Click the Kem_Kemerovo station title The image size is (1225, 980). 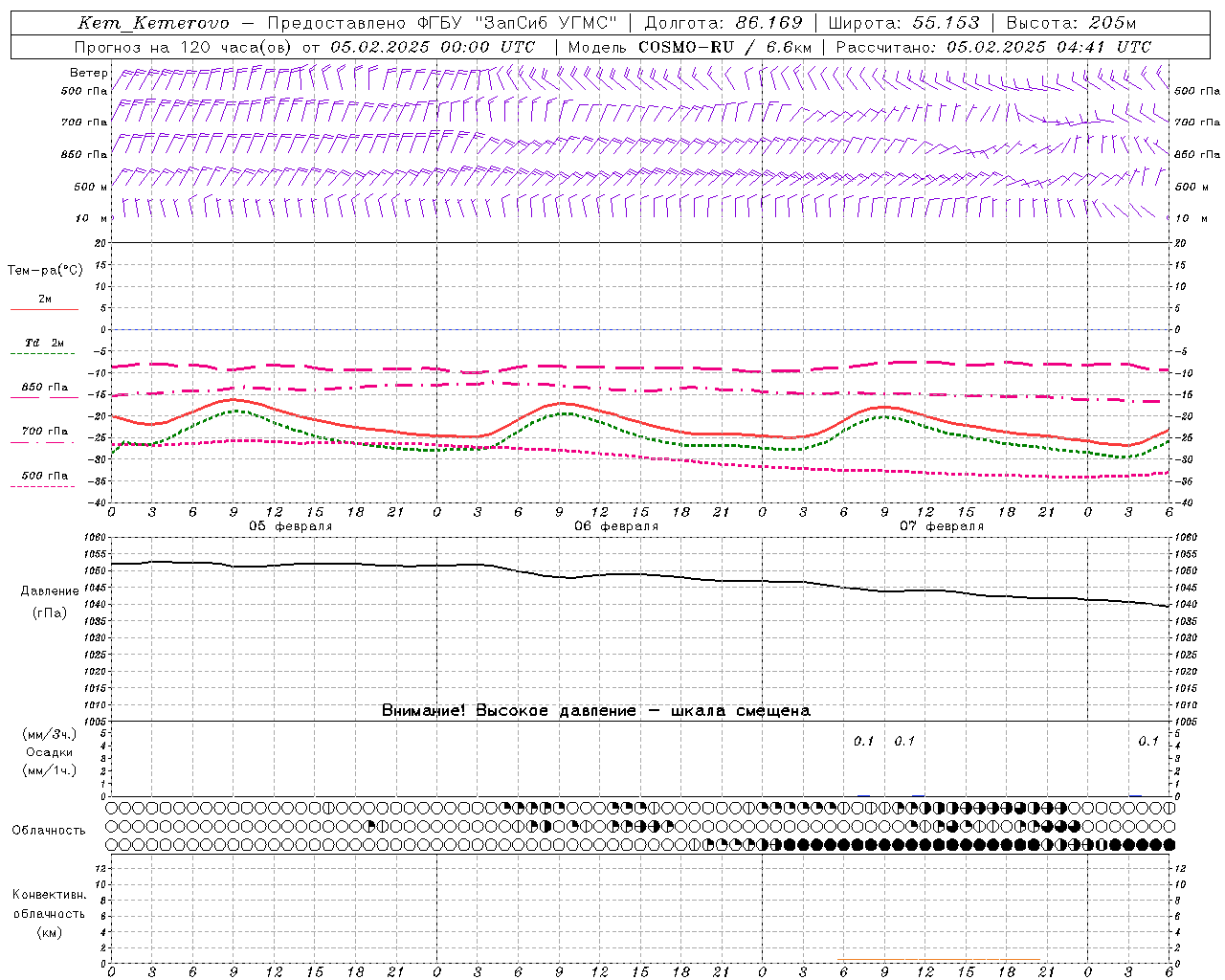coord(153,23)
